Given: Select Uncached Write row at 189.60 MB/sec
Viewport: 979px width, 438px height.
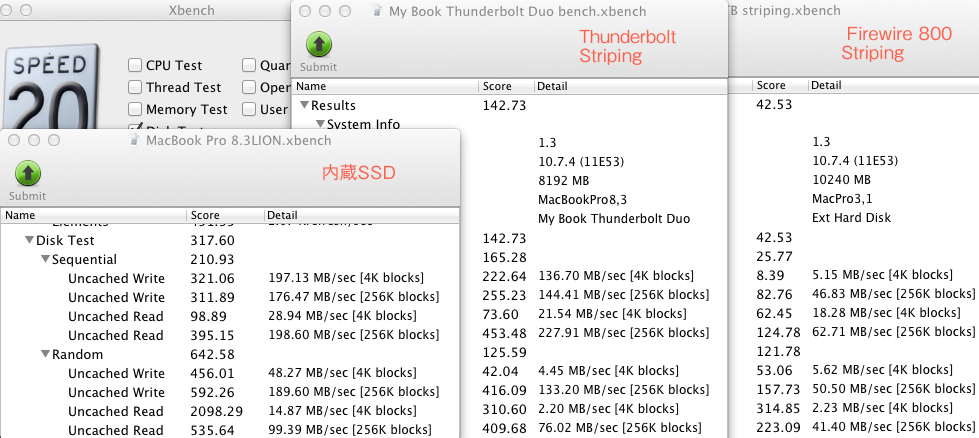Looking at the screenshot, I should [x=230, y=392].
